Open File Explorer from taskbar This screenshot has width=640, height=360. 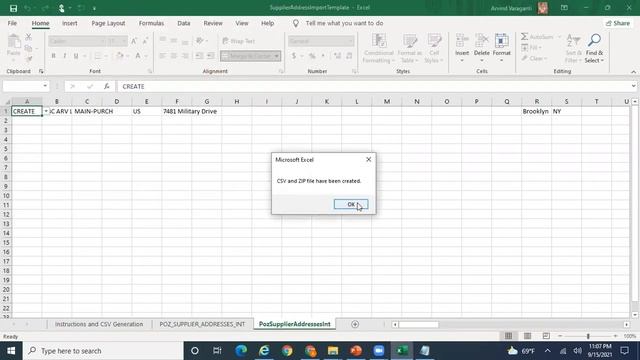click(333, 351)
